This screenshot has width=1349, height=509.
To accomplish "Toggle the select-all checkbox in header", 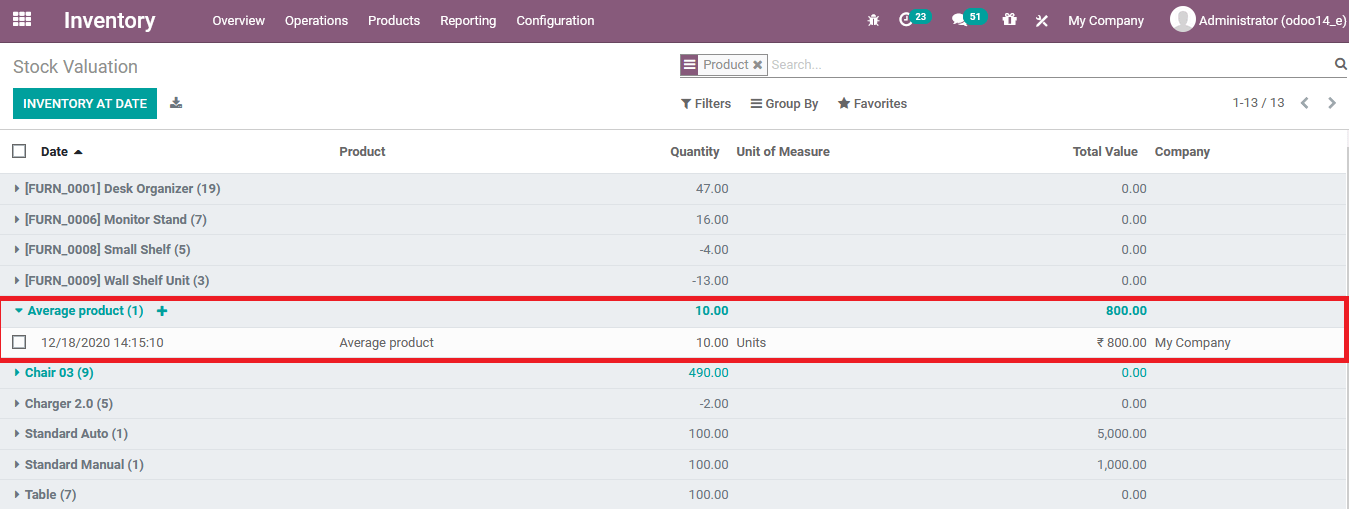I will pos(19,151).
